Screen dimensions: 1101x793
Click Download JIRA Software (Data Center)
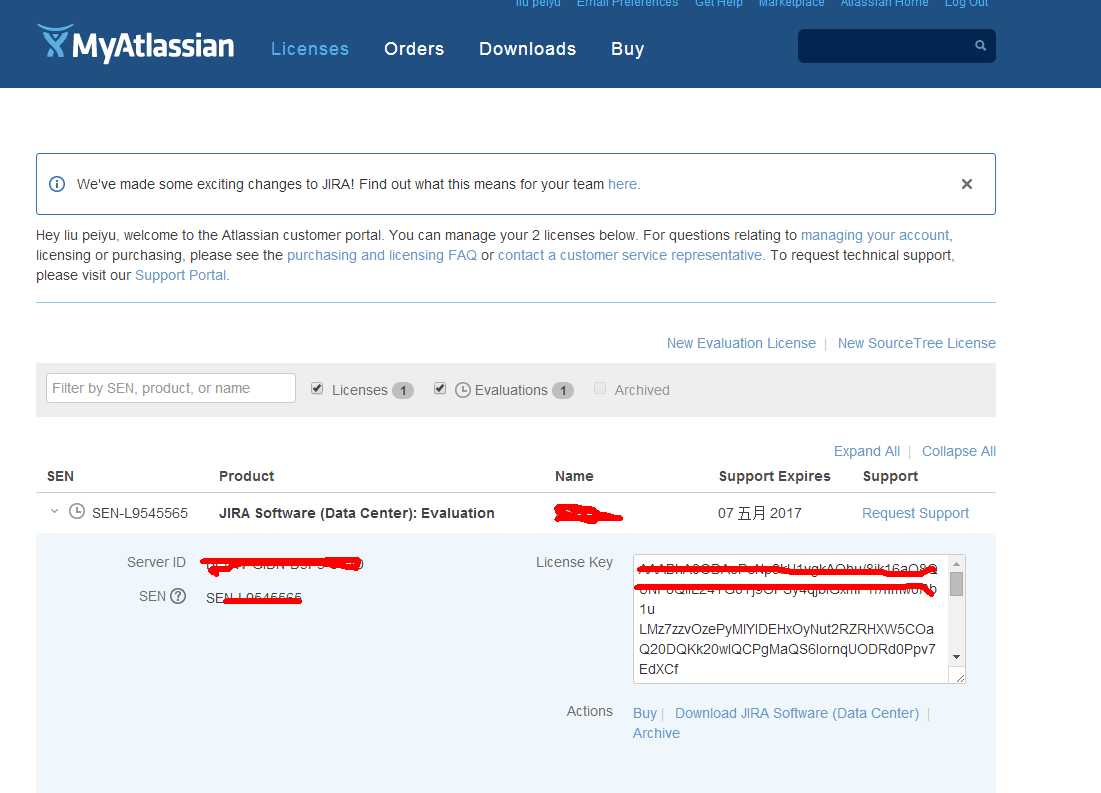(x=797, y=714)
